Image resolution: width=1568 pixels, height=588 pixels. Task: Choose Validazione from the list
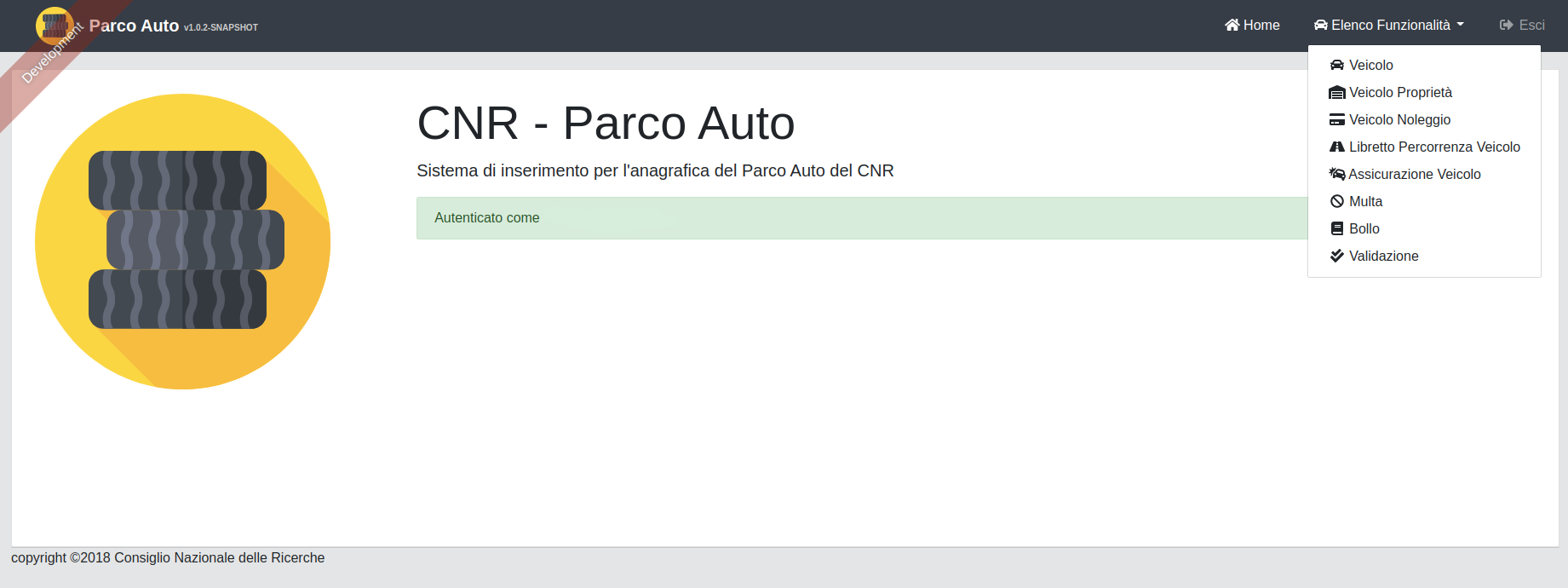(x=1424, y=256)
